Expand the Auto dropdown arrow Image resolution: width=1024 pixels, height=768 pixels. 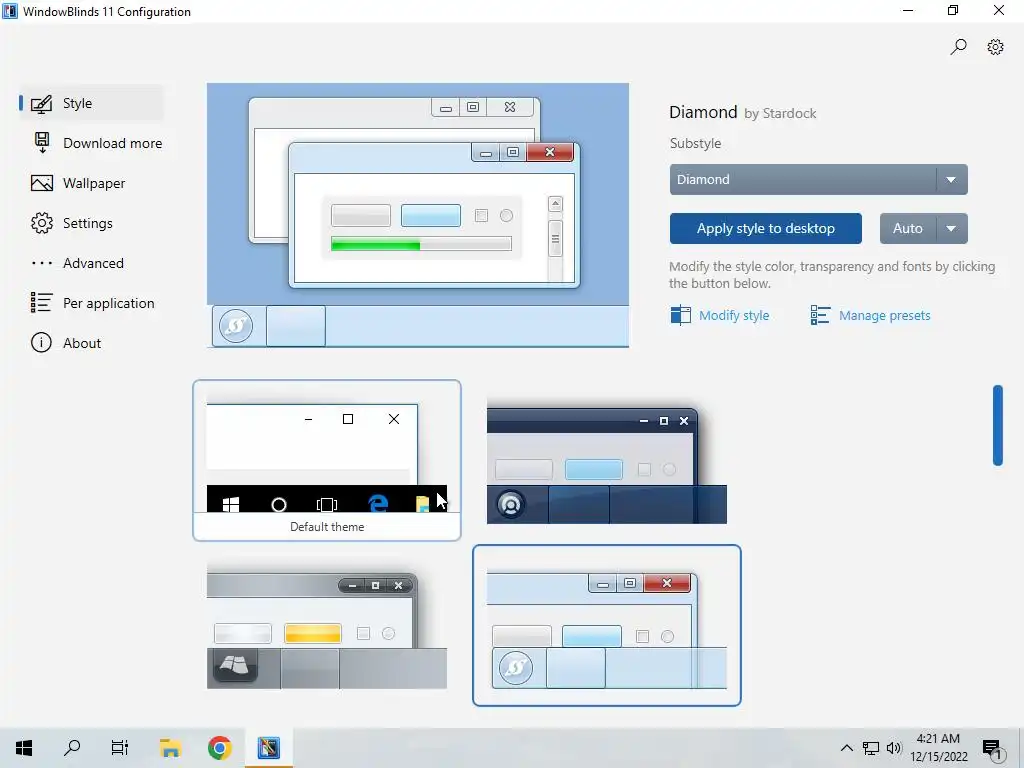(952, 229)
